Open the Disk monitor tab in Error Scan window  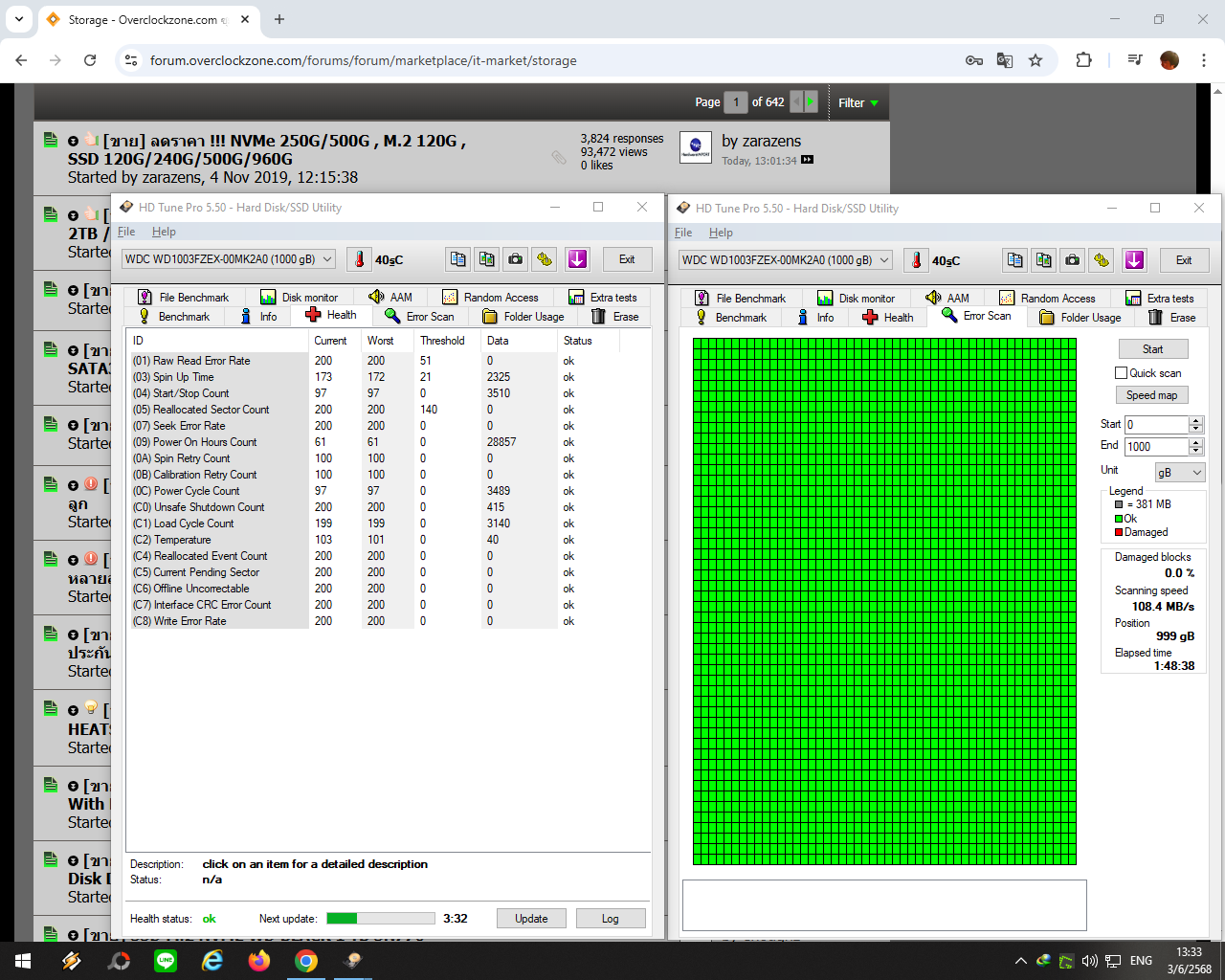(857, 299)
